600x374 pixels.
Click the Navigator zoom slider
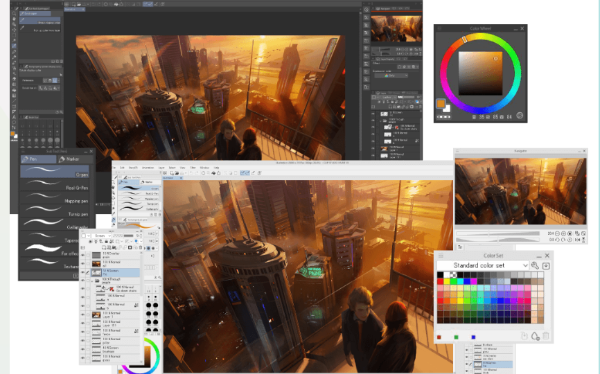[498, 233]
